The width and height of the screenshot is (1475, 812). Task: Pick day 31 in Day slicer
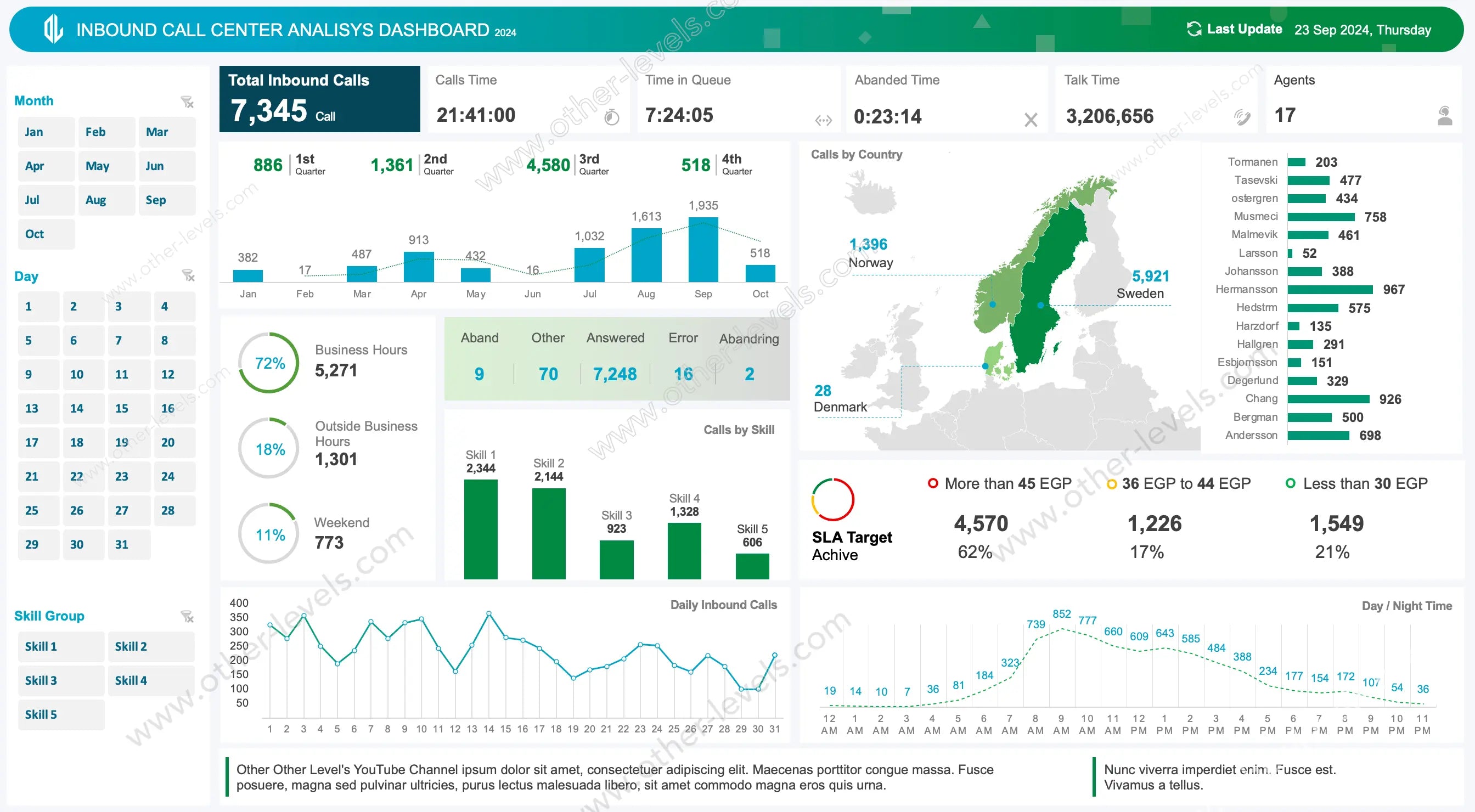pos(129,544)
